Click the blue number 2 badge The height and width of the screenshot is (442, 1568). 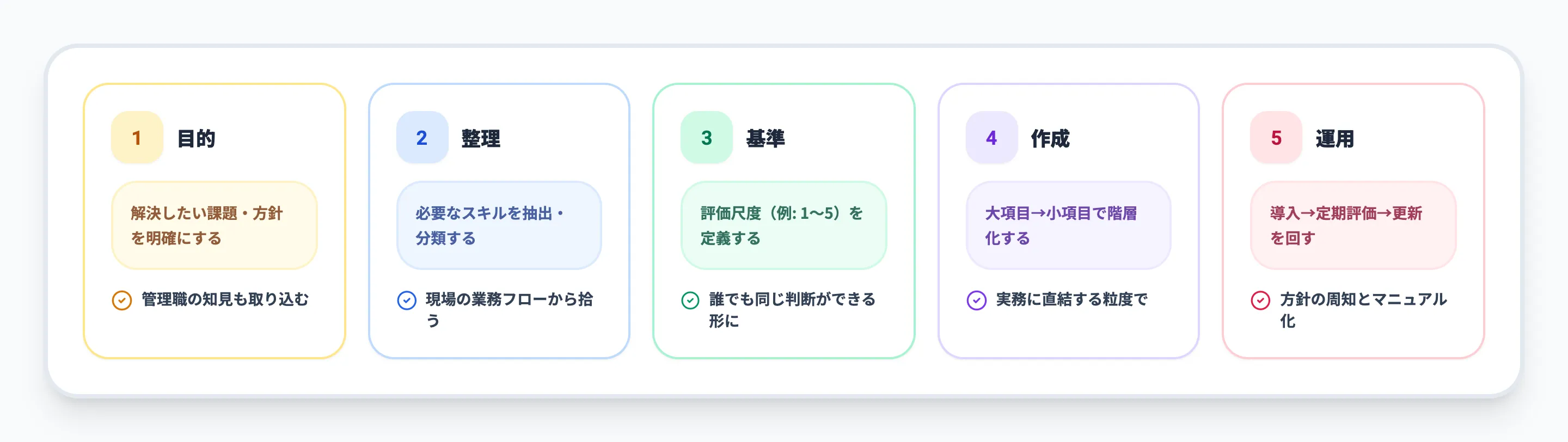pos(422,138)
